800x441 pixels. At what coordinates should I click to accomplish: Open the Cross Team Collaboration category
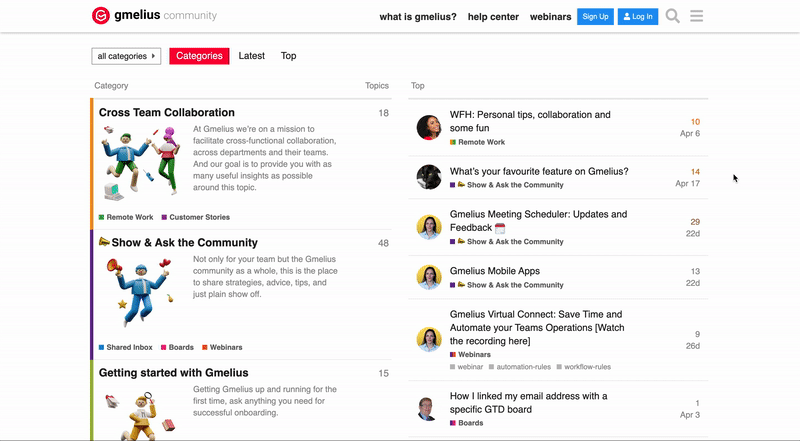[x=167, y=113]
